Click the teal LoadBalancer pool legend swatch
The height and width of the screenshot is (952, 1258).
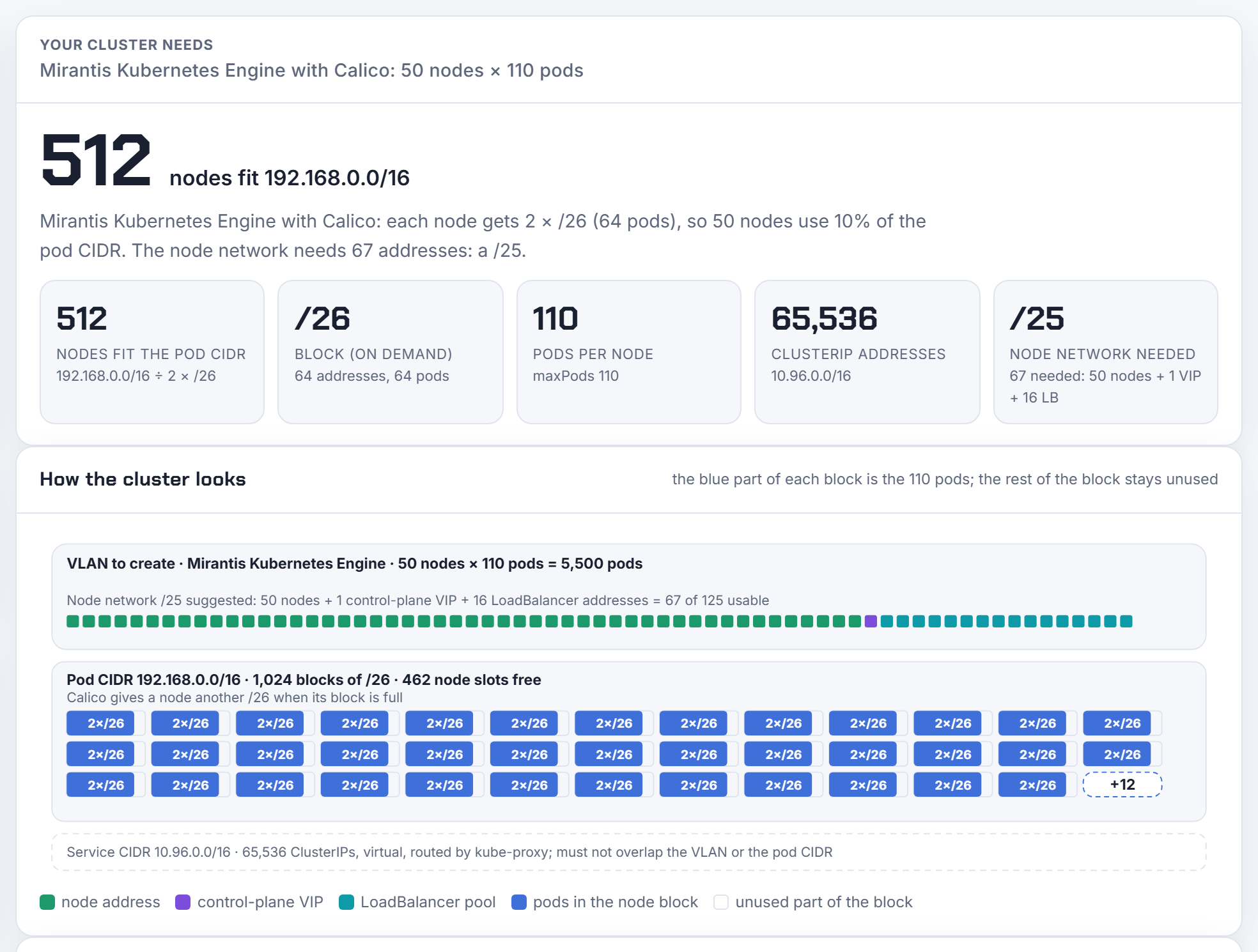346,902
